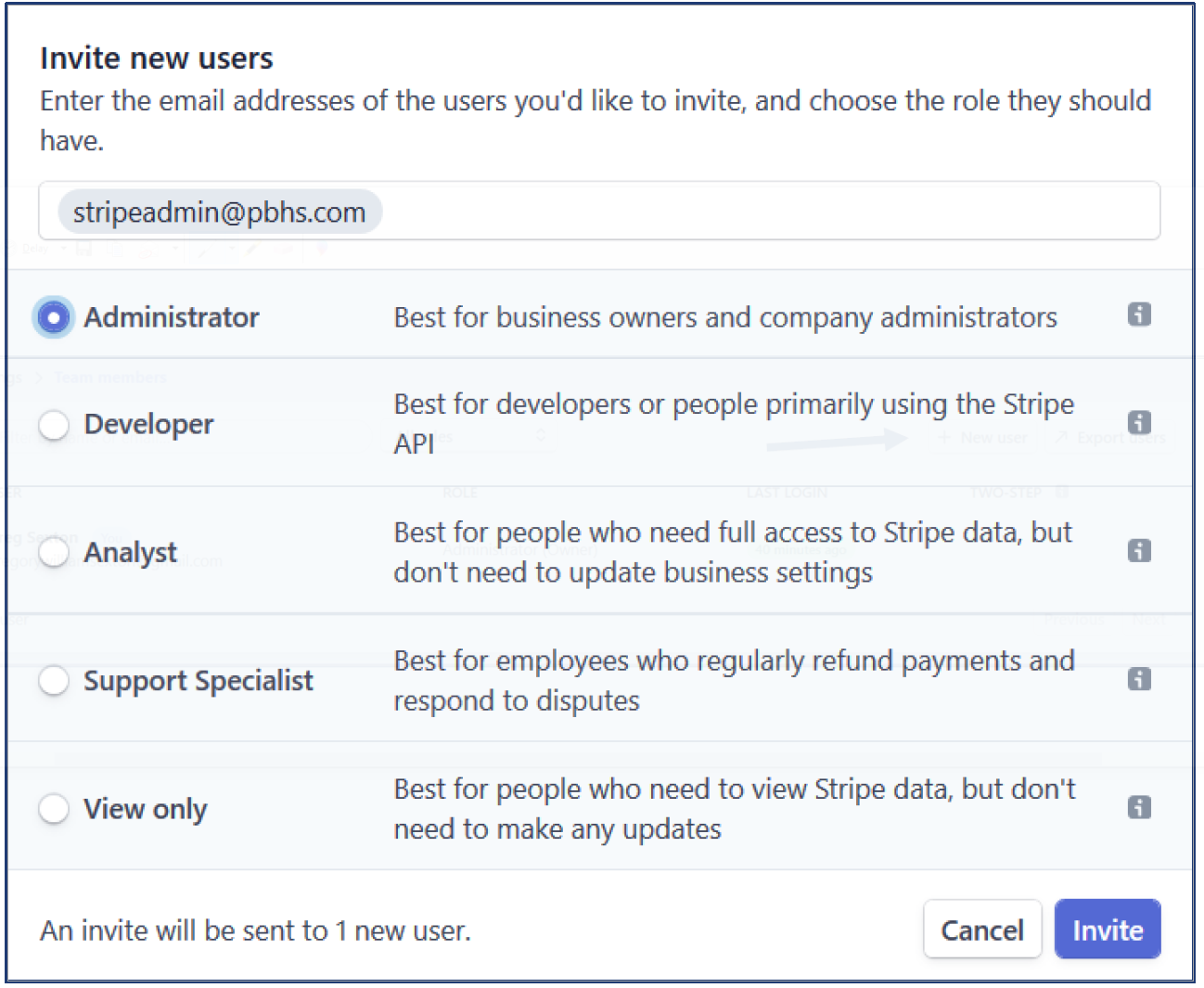1204x988 pixels.
Task: Choose the View only role label
Action: click(146, 809)
